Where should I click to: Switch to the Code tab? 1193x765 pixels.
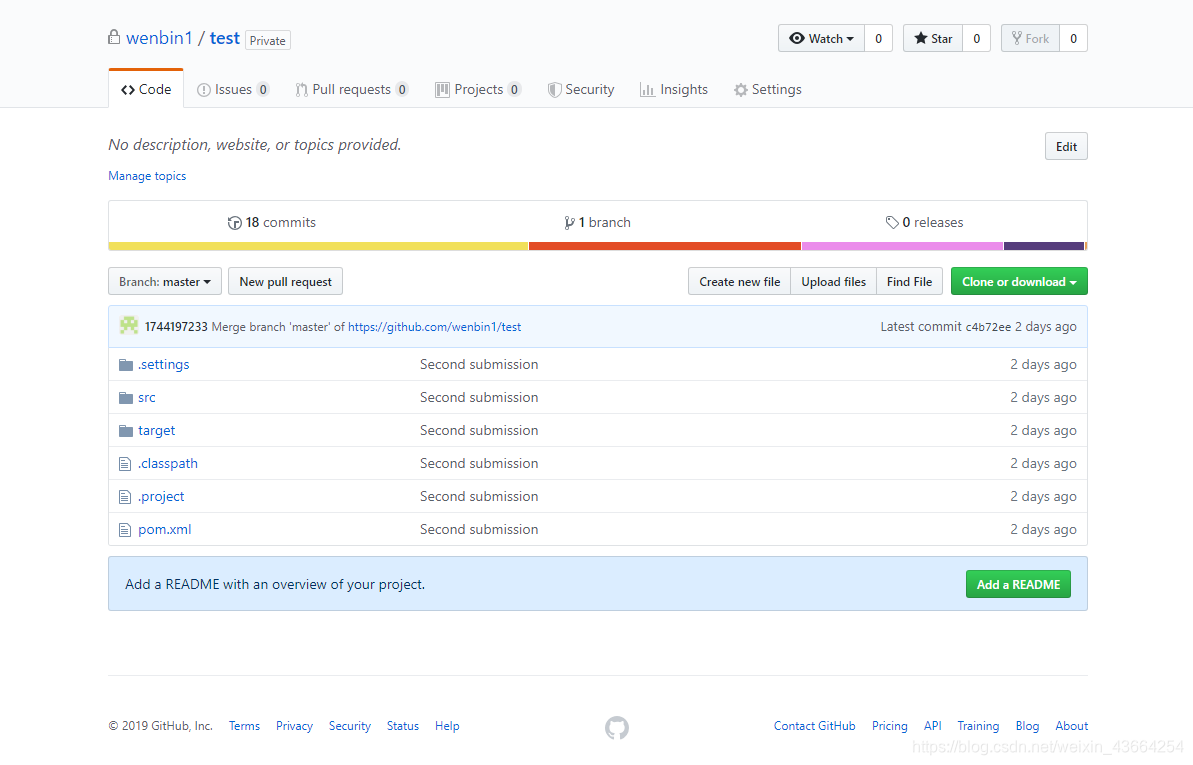tap(146, 89)
